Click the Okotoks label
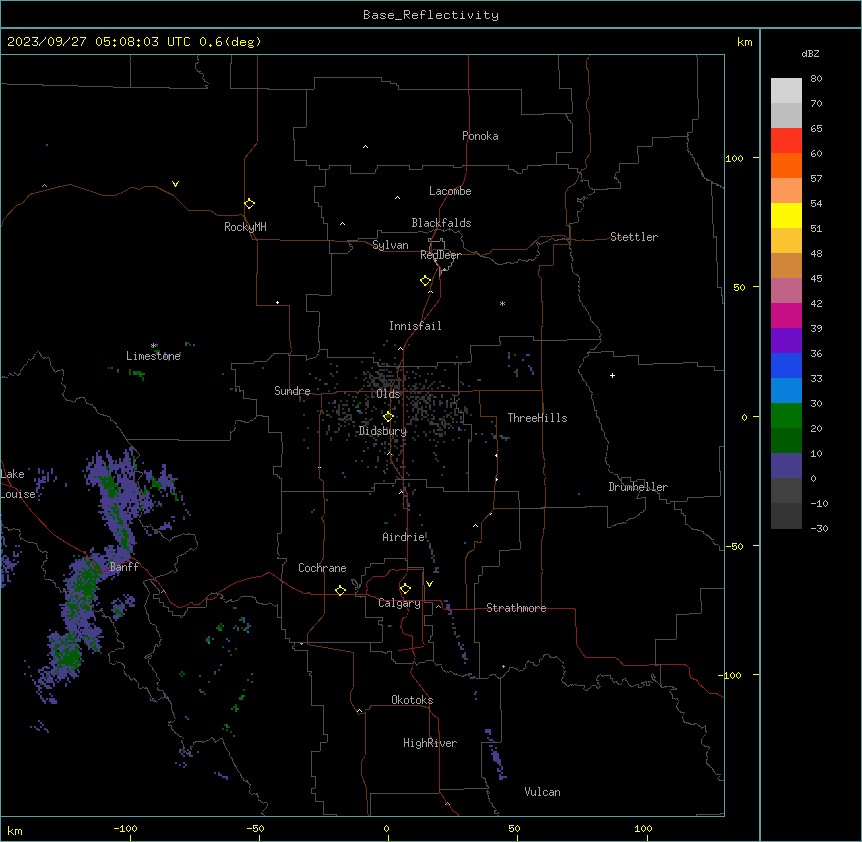The height and width of the screenshot is (842, 862). click(412, 700)
